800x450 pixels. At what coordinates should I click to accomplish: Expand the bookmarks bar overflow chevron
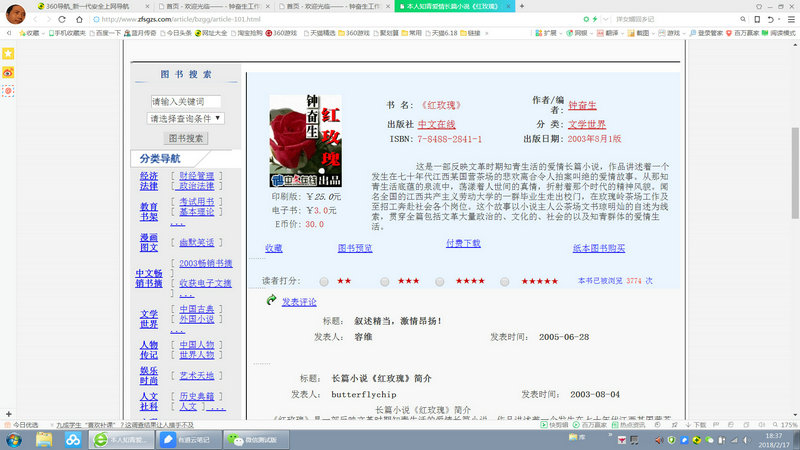[487, 33]
